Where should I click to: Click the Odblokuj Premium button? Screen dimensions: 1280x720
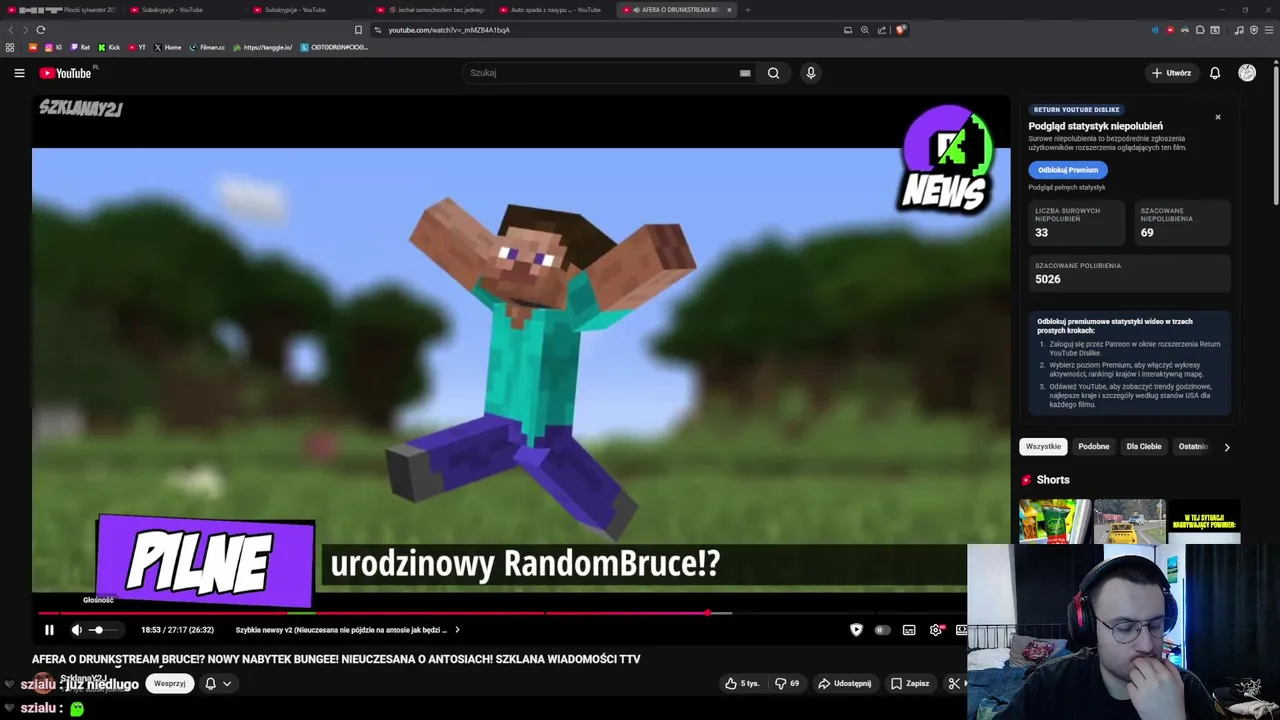click(x=1068, y=170)
